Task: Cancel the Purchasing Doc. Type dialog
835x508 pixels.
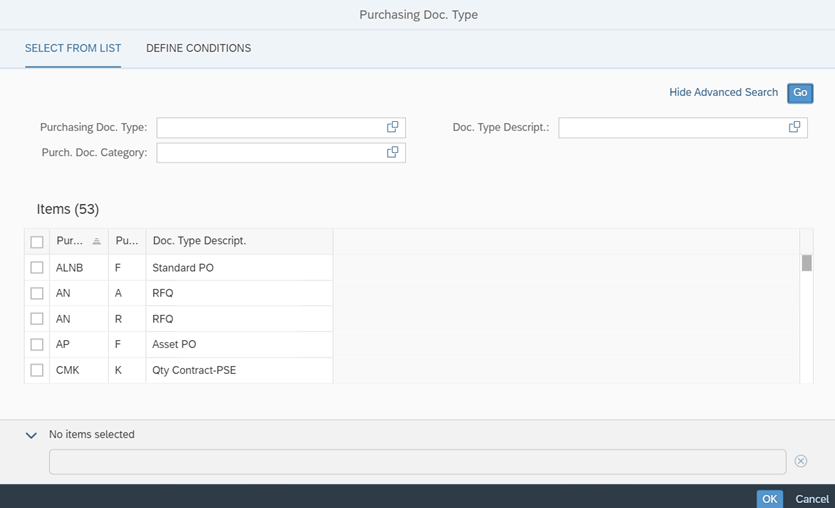Action: [x=812, y=499]
